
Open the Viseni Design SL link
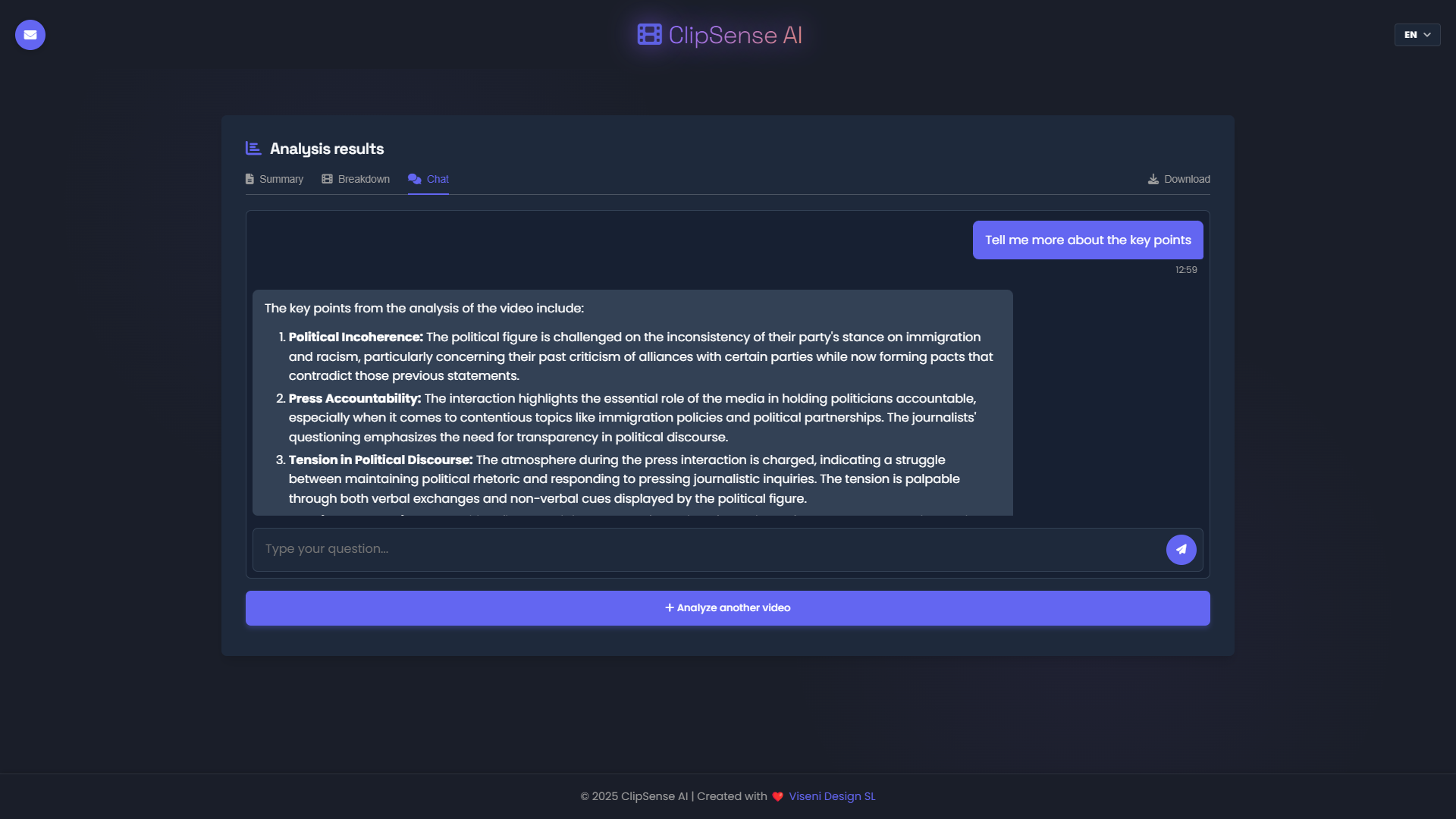pos(831,796)
